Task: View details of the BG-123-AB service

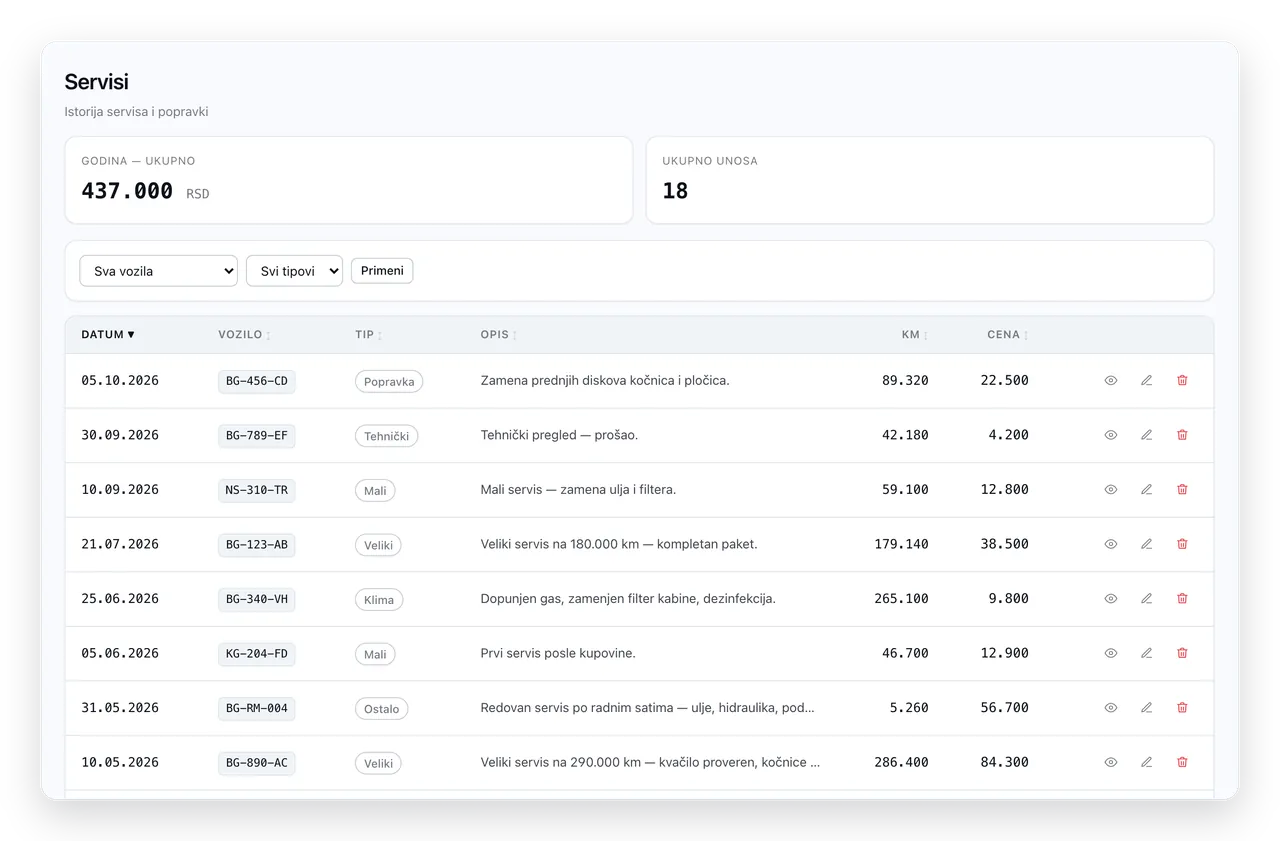Action: pos(1110,544)
